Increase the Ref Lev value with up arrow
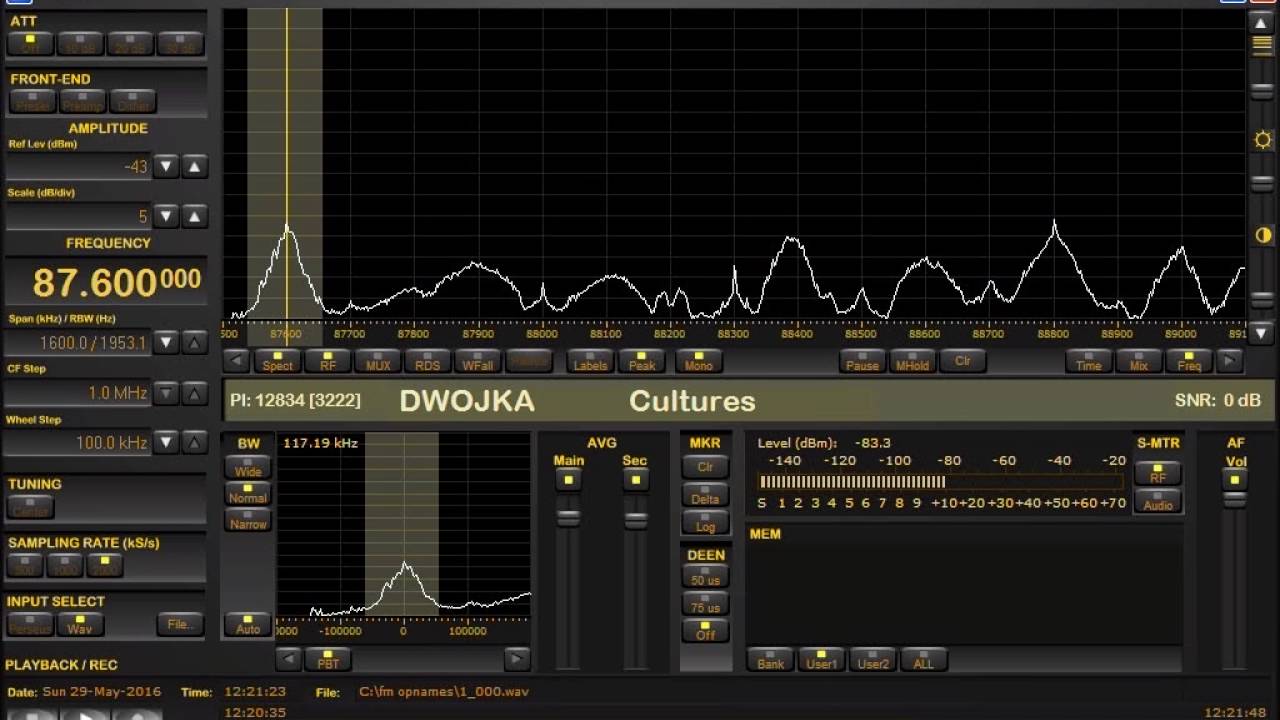1280x720 pixels. (195, 167)
